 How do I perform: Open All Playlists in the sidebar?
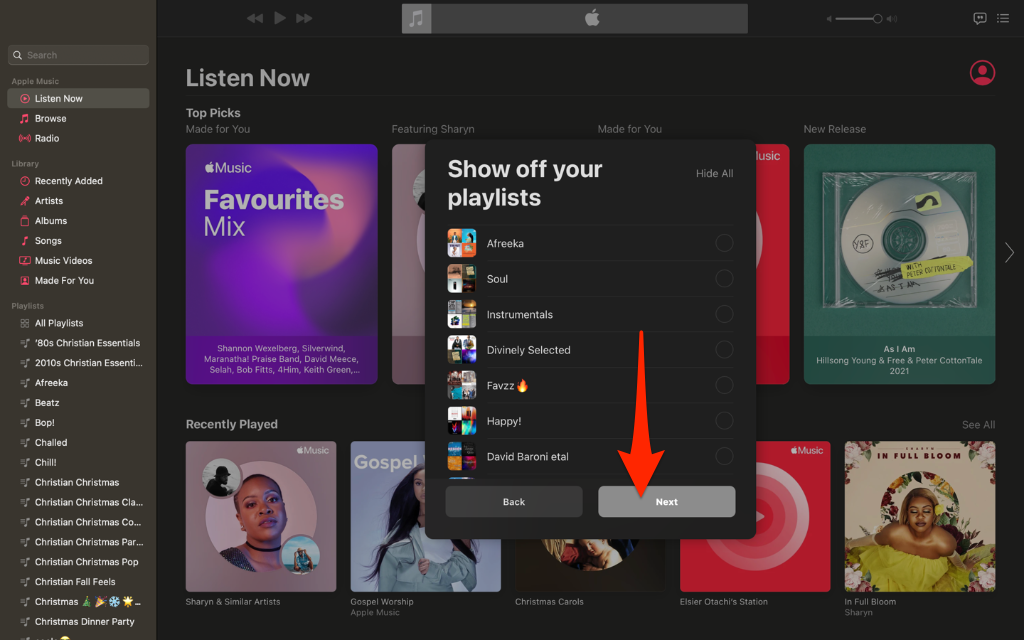click(x=58, y=323)
